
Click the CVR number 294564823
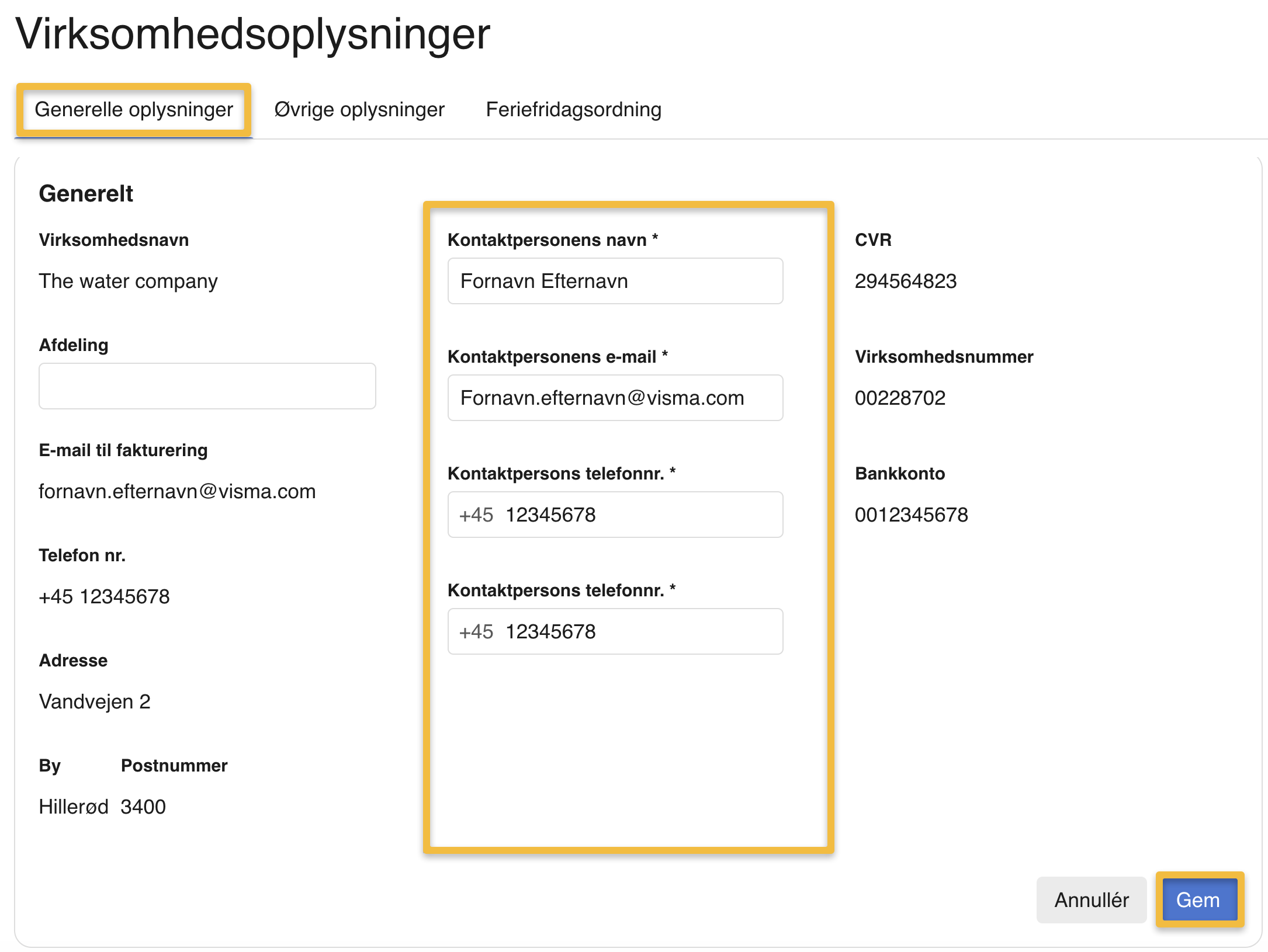click(905, 282)
